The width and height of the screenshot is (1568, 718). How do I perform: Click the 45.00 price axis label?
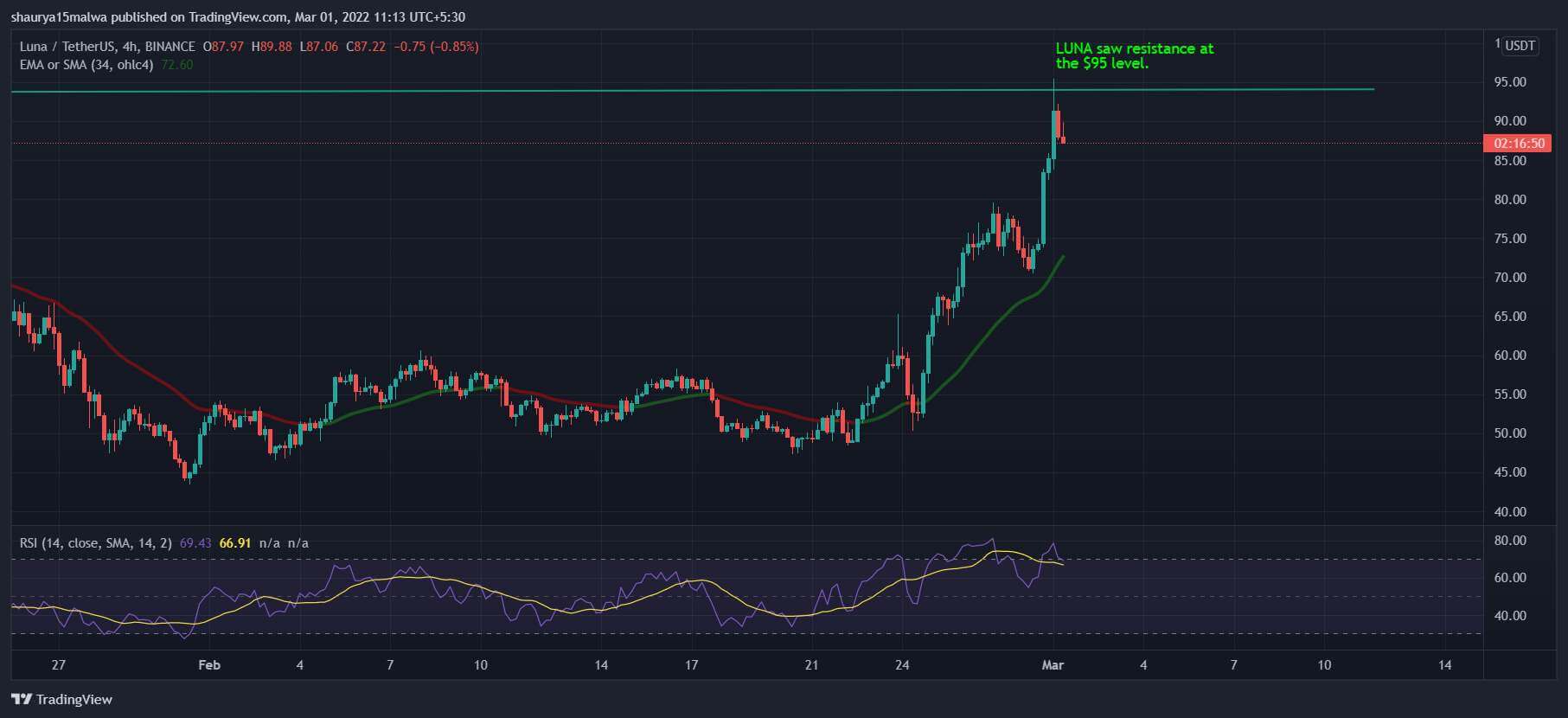click(x=1510, y=472)
